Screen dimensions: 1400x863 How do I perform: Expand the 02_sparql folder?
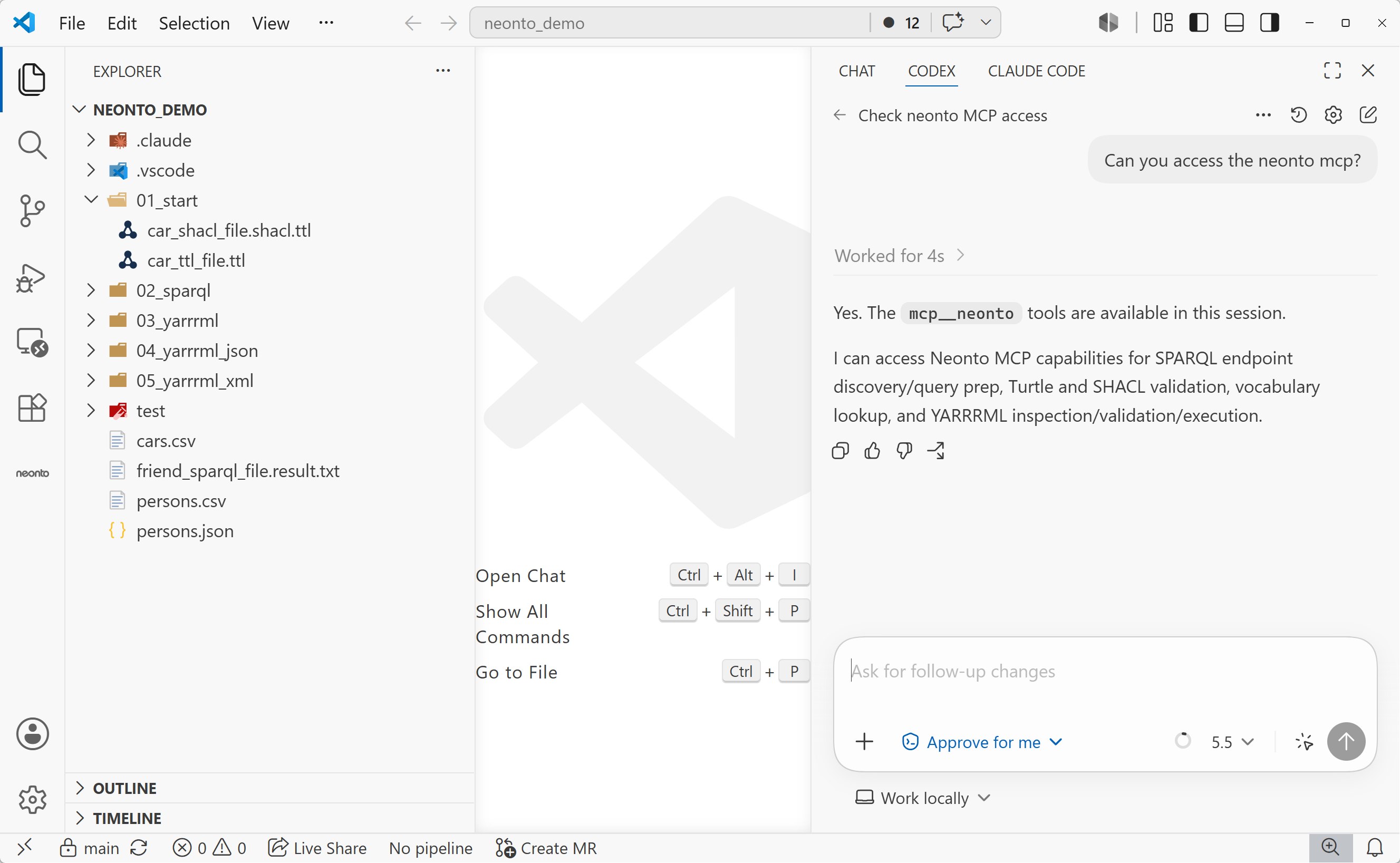(91, 290)
